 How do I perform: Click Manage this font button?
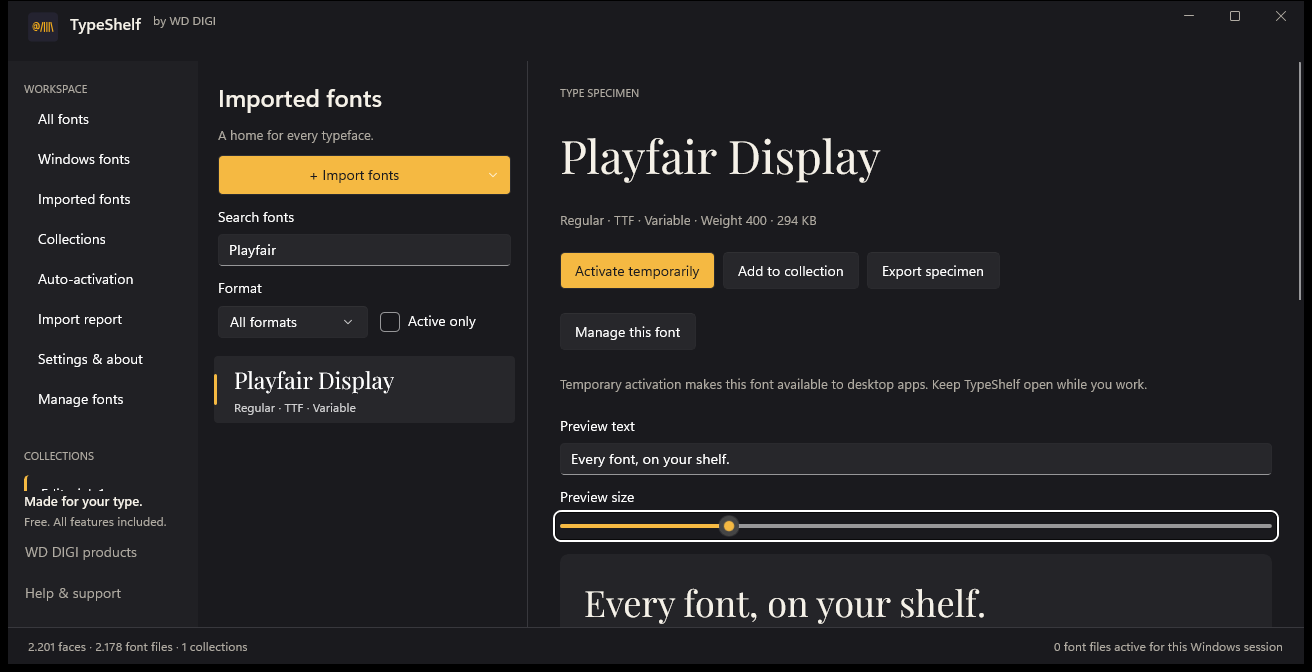coord(627,332)
